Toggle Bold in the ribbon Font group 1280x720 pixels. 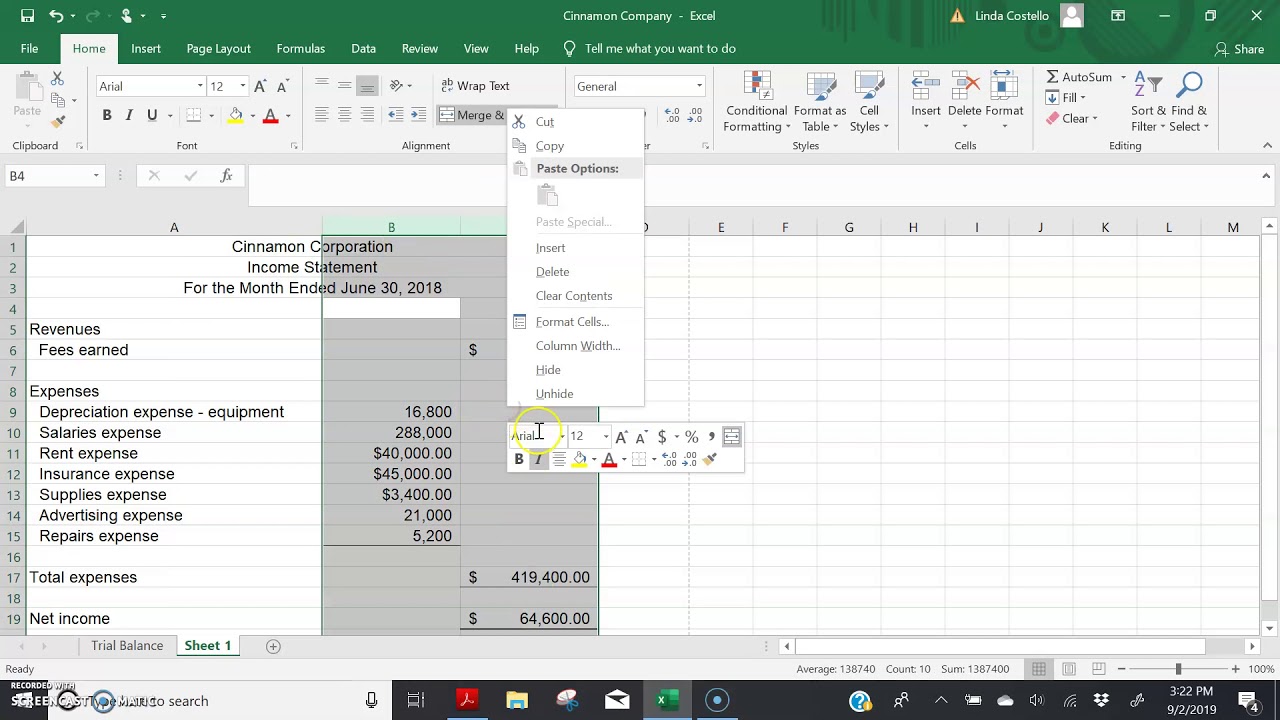click(x=107, y=116)
